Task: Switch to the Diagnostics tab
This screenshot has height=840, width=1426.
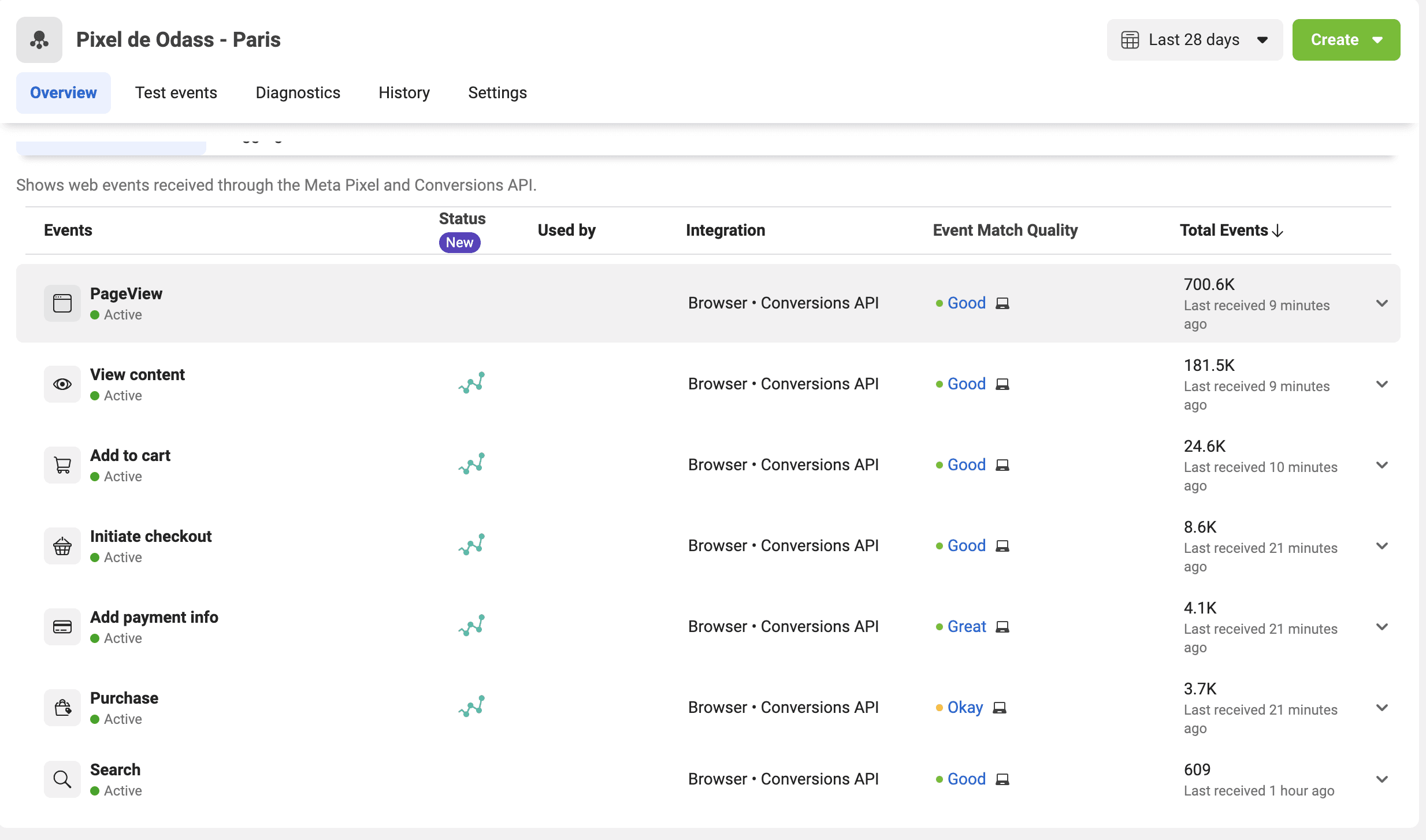Action: (x=298, y=93)
